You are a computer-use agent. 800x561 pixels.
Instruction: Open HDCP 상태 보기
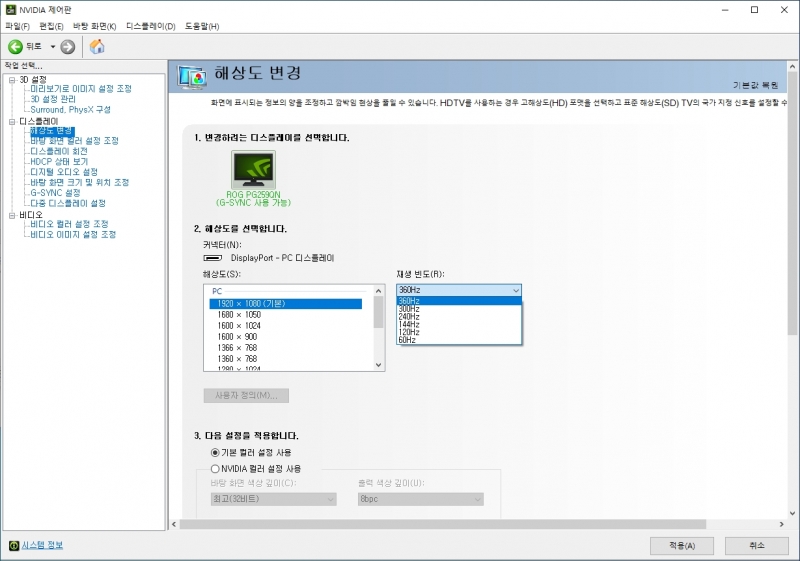coord(59,162)
